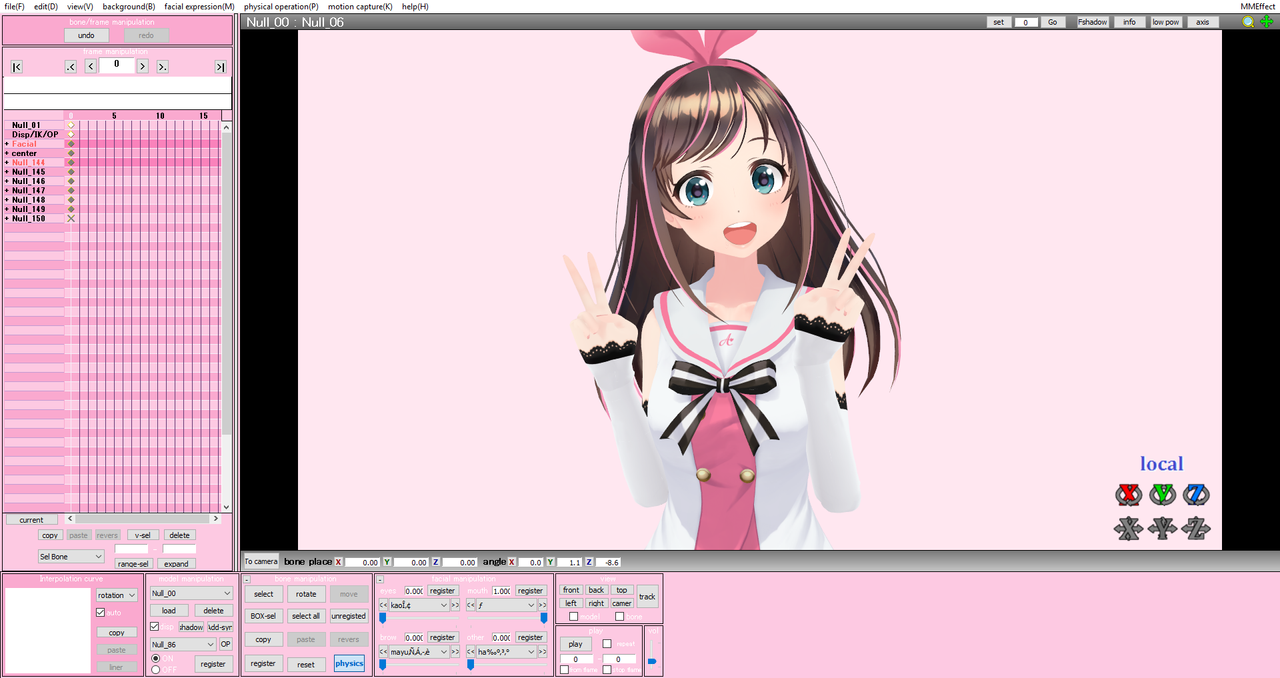
Task: Select the Null_150 X marker at frame 0
Action: point(71,218)
